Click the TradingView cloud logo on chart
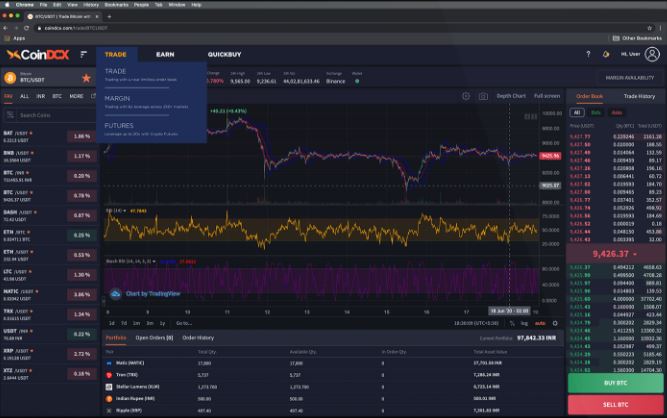Screen dimensions: 667x418 (115, 294)
